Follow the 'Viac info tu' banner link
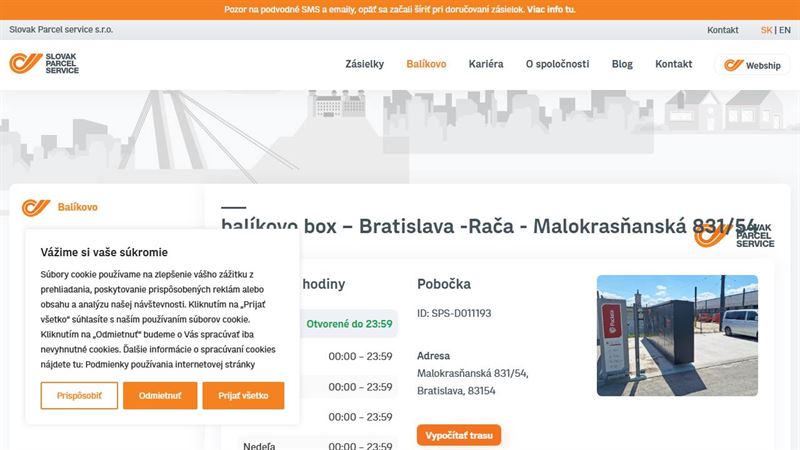Screen dimensions: 800x450 point(551,9)
